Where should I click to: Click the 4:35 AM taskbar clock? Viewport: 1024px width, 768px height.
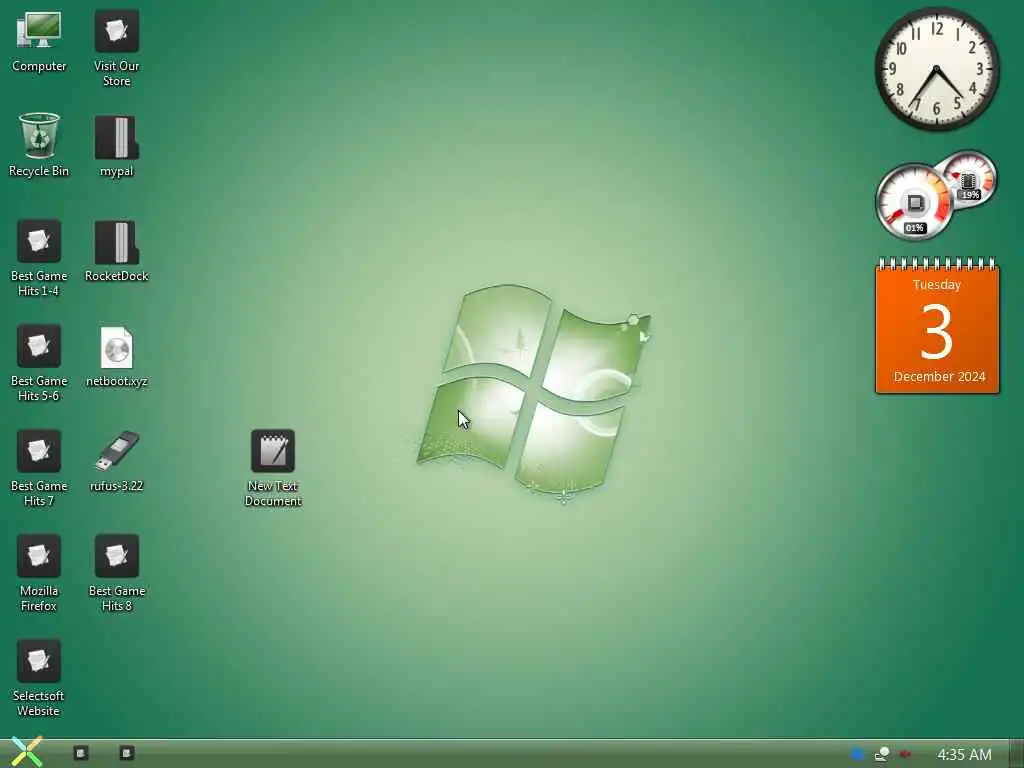pos(964,754)
